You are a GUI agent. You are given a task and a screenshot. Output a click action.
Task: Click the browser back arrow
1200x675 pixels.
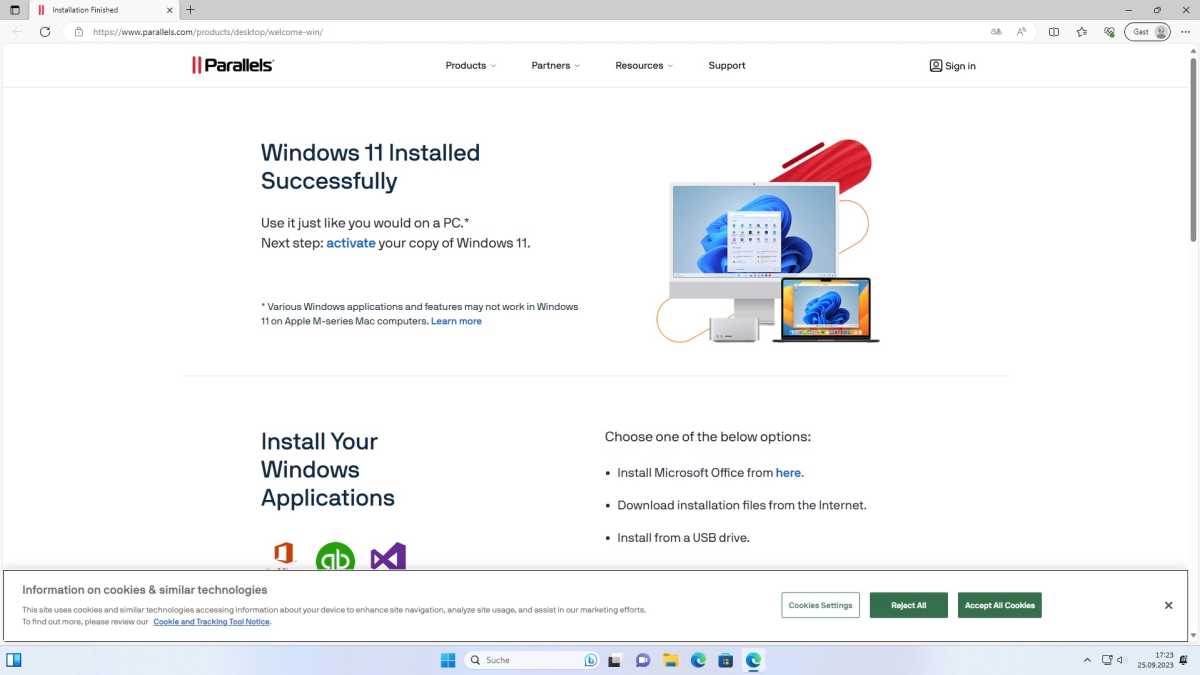(17, 32)
